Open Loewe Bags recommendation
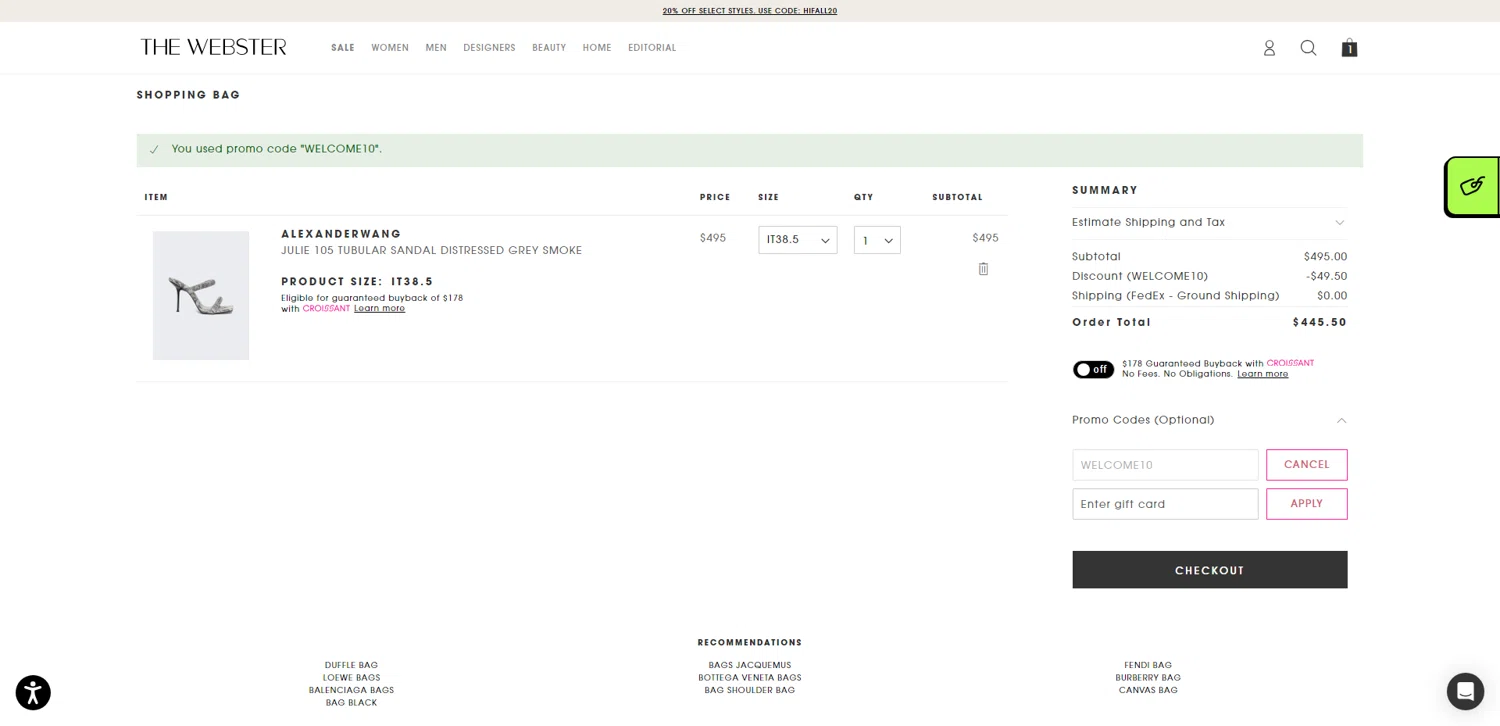This screenshot has width=1500, height=726. click(351, 678)
